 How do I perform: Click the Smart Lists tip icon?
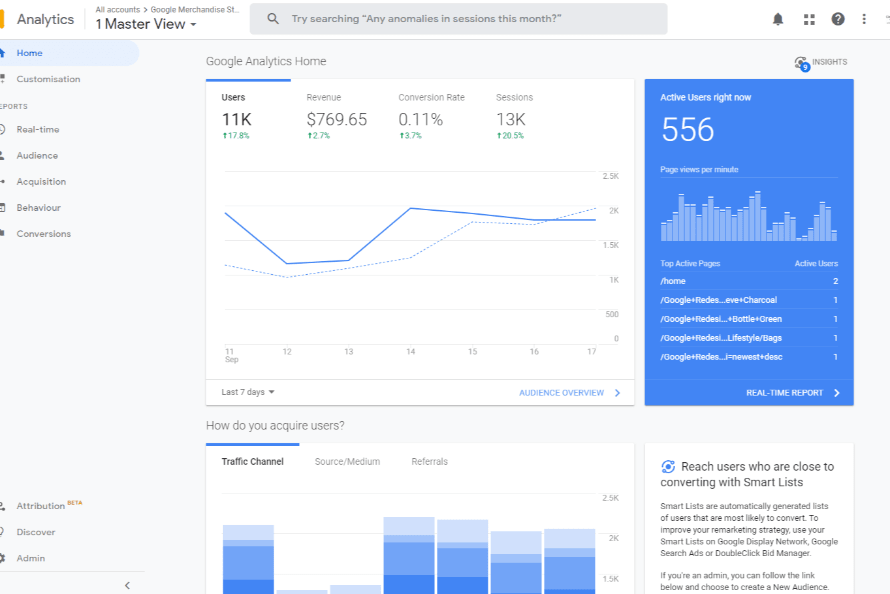[x=668, y=467]
